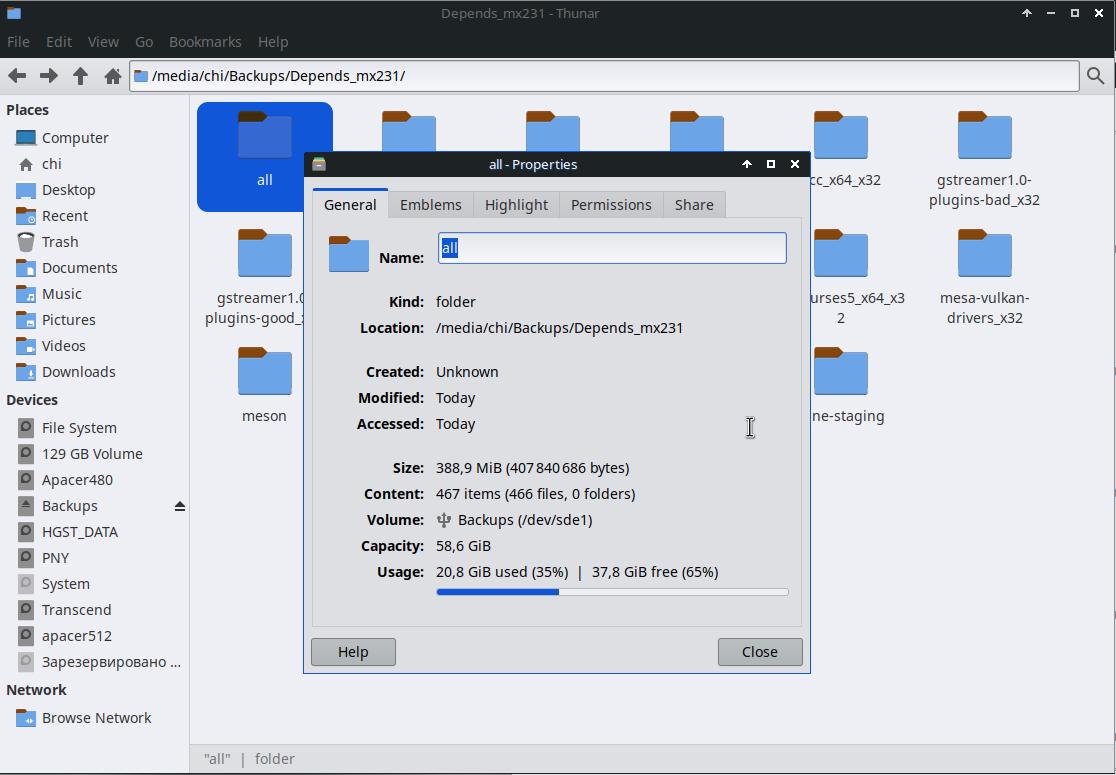Select the meson folder
Screen dimensions: 1116x775
(x=264, y=386)
